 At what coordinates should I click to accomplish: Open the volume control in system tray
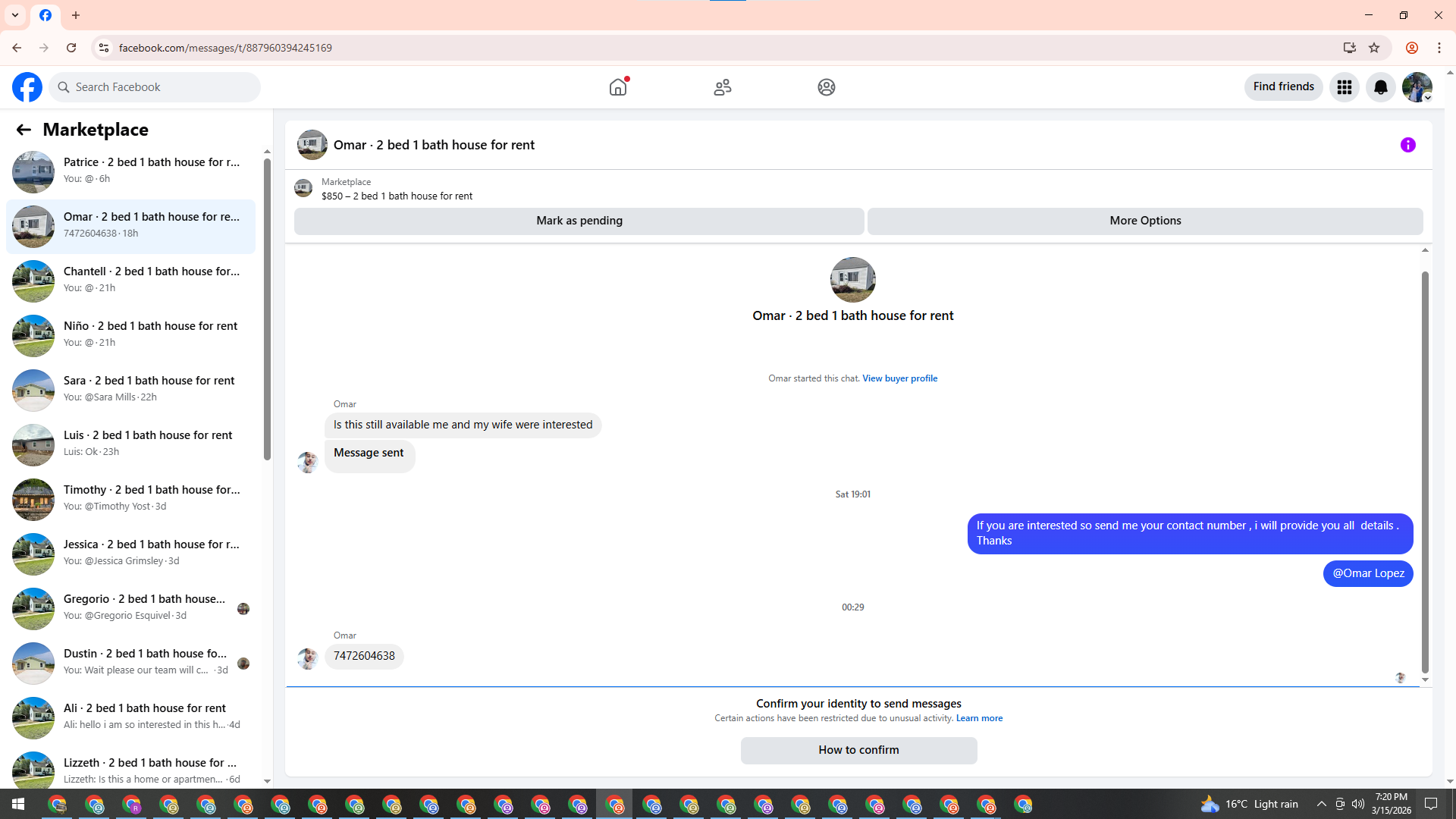click(x=1358, y=804)
